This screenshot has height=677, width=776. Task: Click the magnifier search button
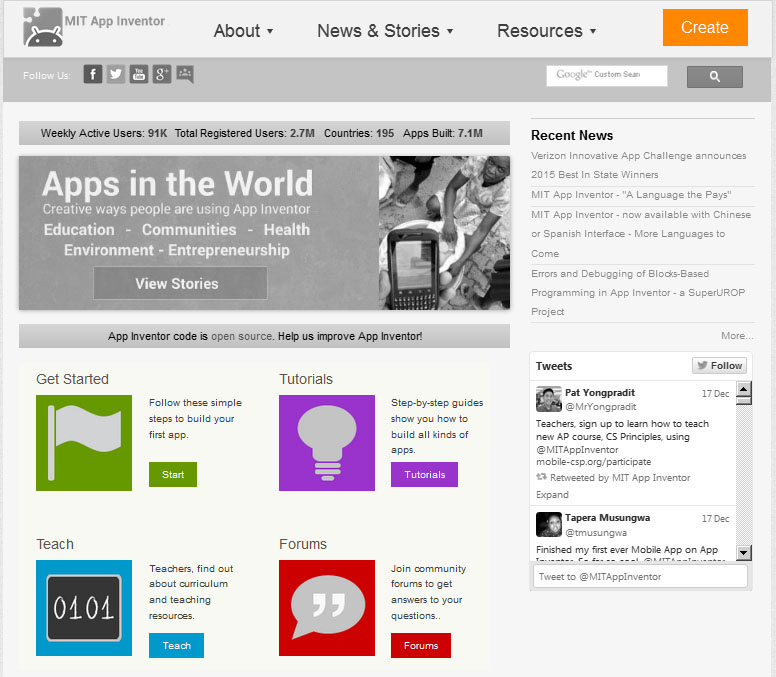click(x=714, y=77)
